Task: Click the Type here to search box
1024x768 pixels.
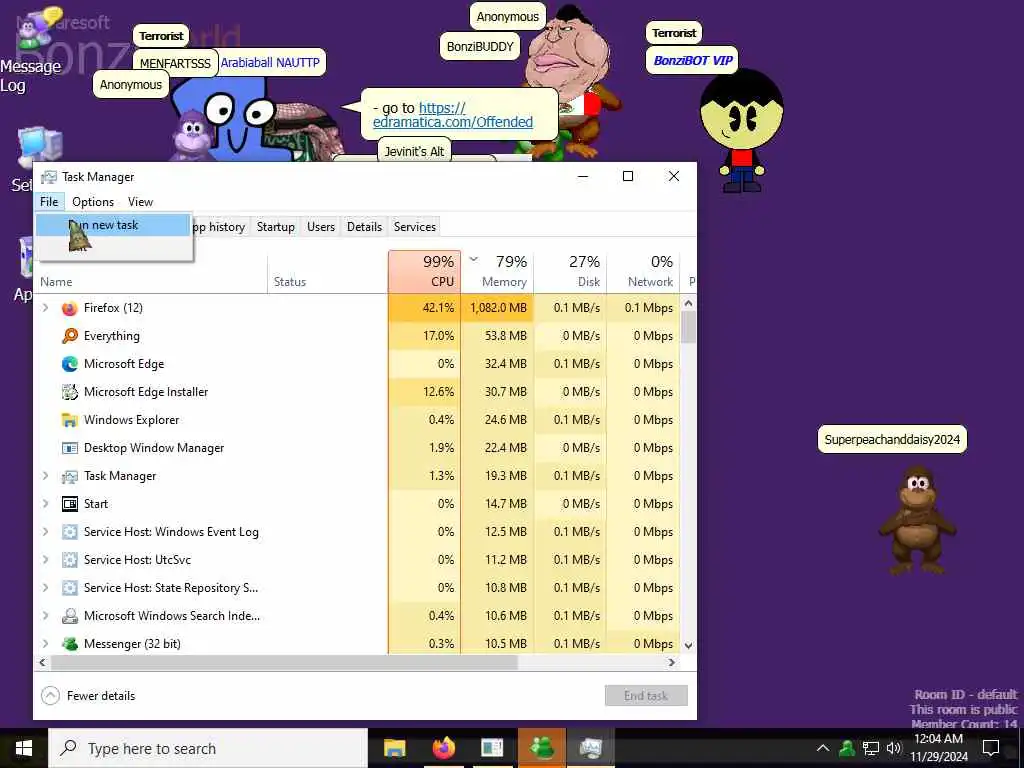Action: click(208, 748)
